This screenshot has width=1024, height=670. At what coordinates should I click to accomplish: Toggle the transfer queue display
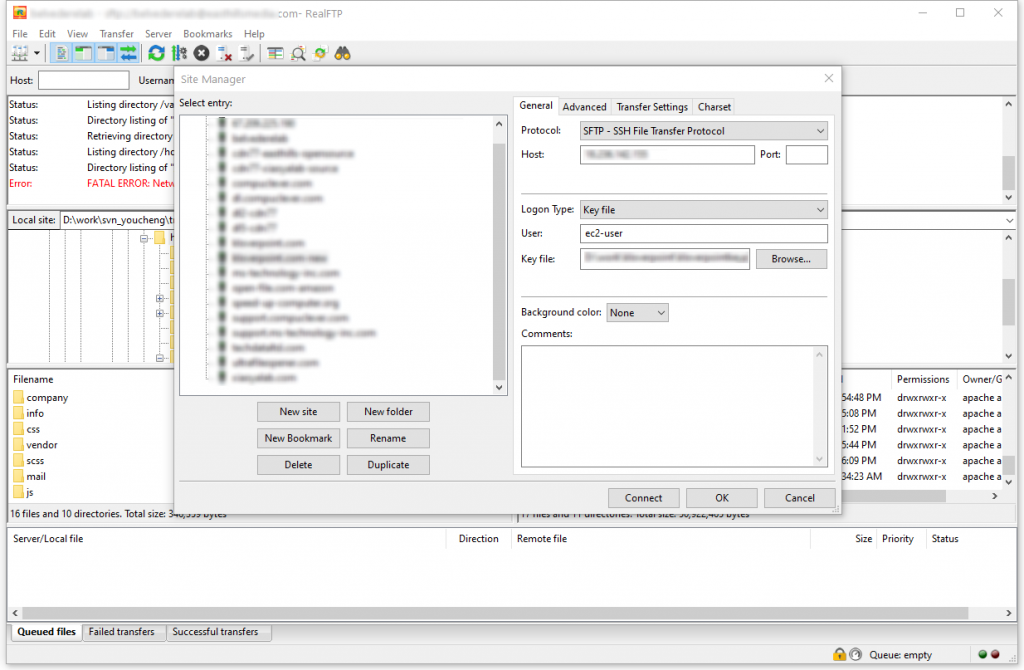pyautogui.click(x=128, y=53)
